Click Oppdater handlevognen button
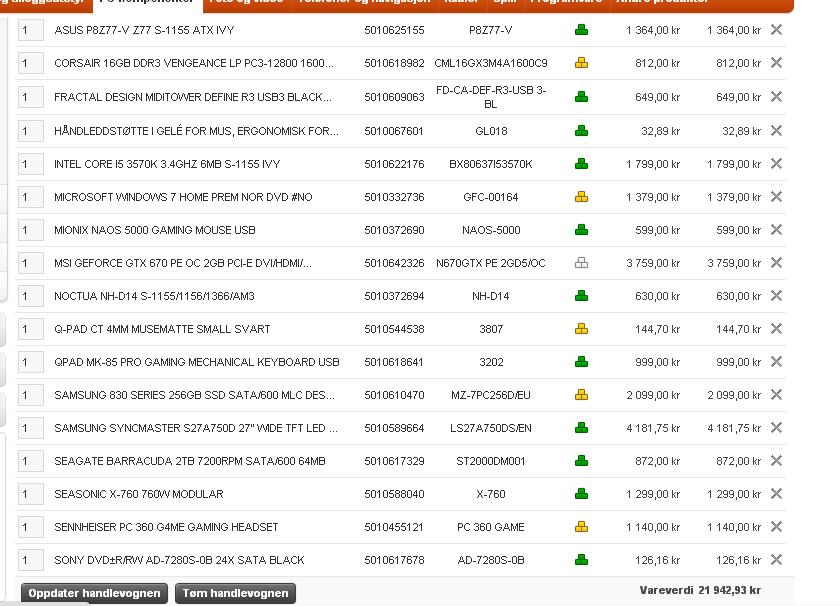The width and height of the screenshot is (840, 606). 94,593
